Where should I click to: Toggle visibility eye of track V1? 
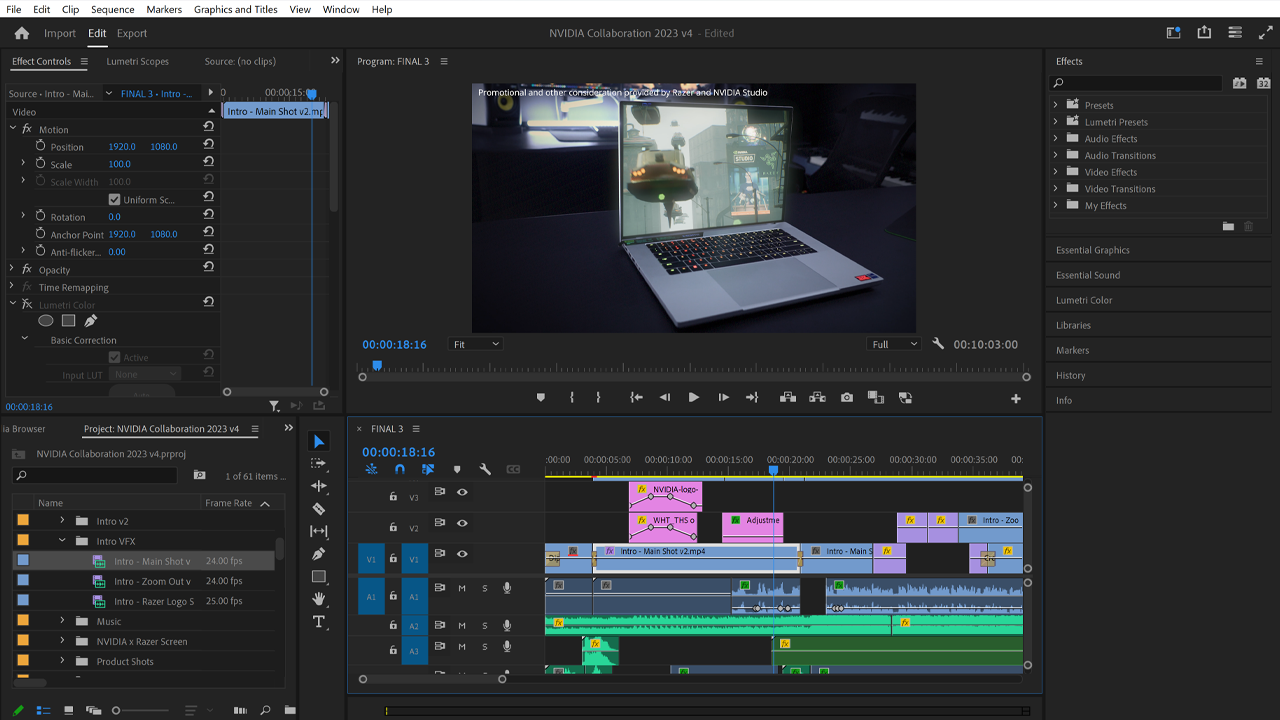coord(462,554)
